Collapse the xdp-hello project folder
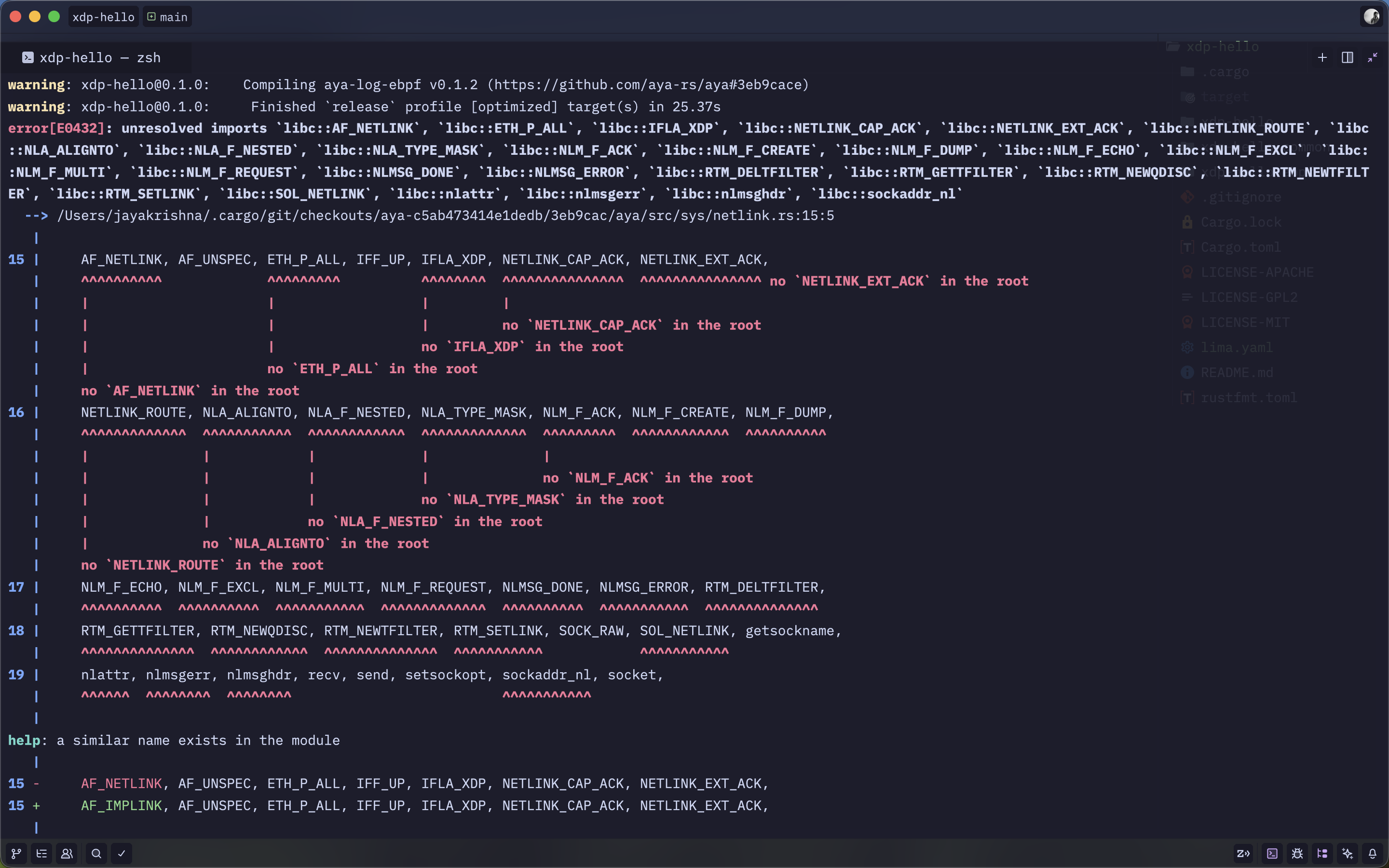The image size is (1389, 868). point(1223,46)
